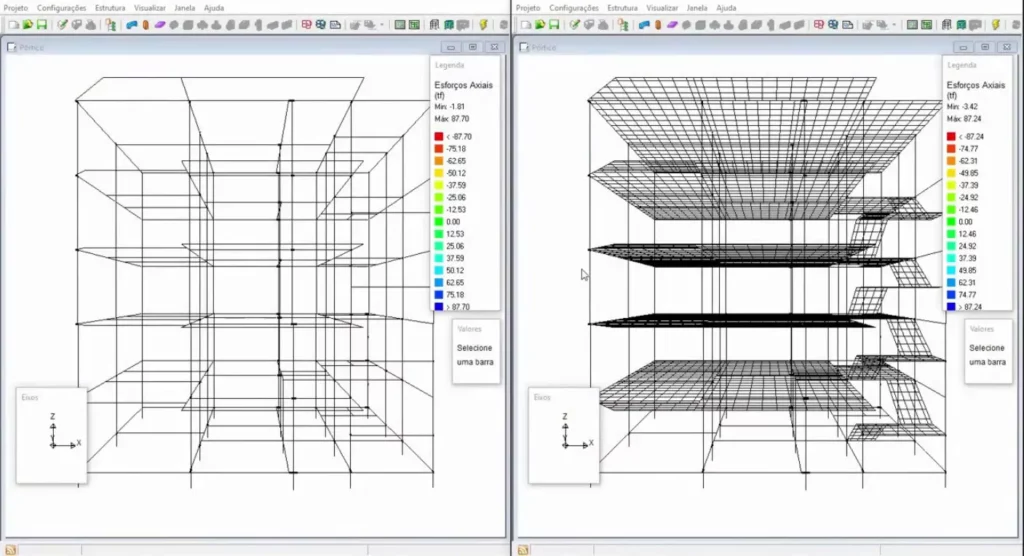Click the Eixos axes panel in right window
The height and width of the screenshot is (556, 1024).
point(563,435)
